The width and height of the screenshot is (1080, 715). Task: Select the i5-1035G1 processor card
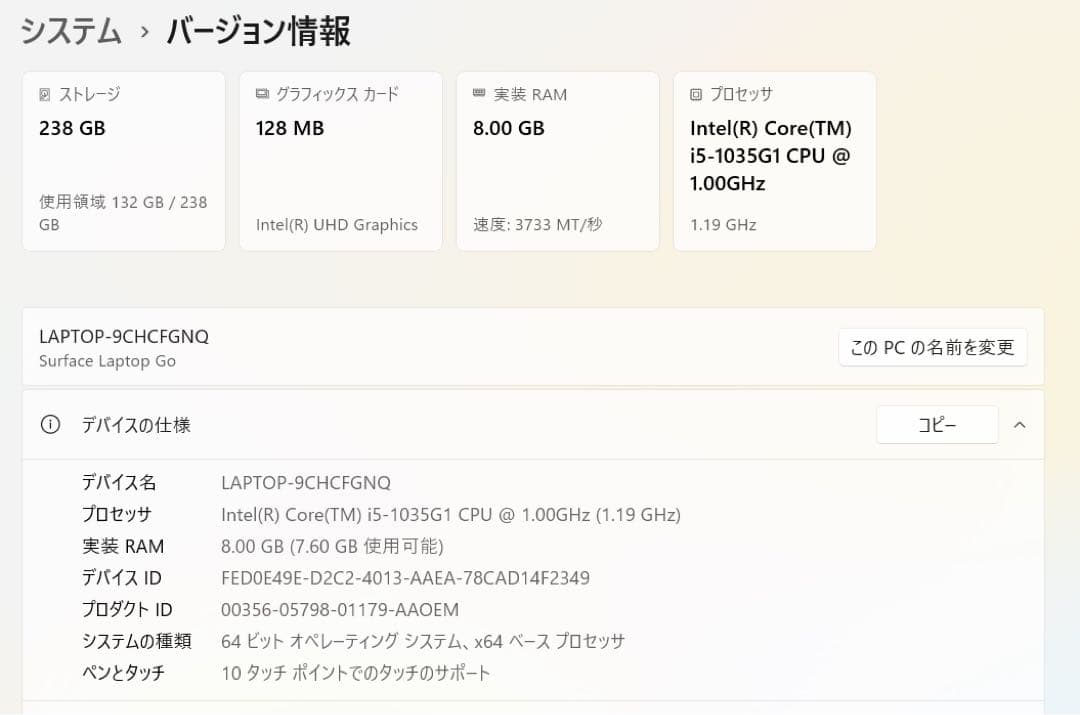pos(775,160)
